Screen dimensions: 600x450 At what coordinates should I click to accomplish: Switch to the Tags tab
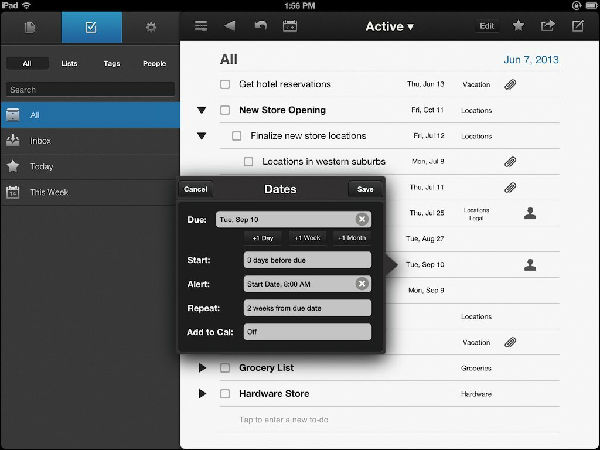pos(112,64)
